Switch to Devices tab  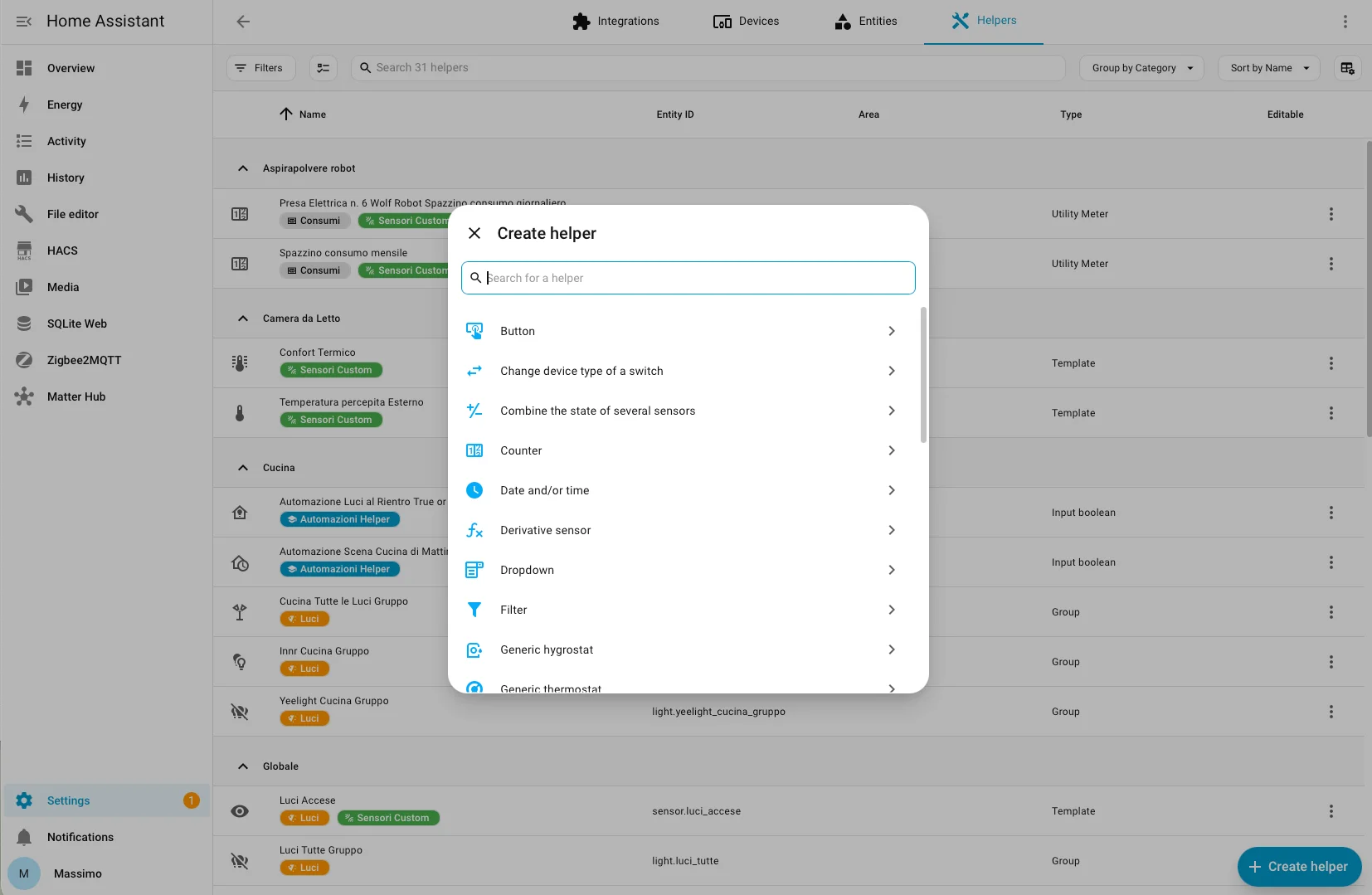click(746, 22)
